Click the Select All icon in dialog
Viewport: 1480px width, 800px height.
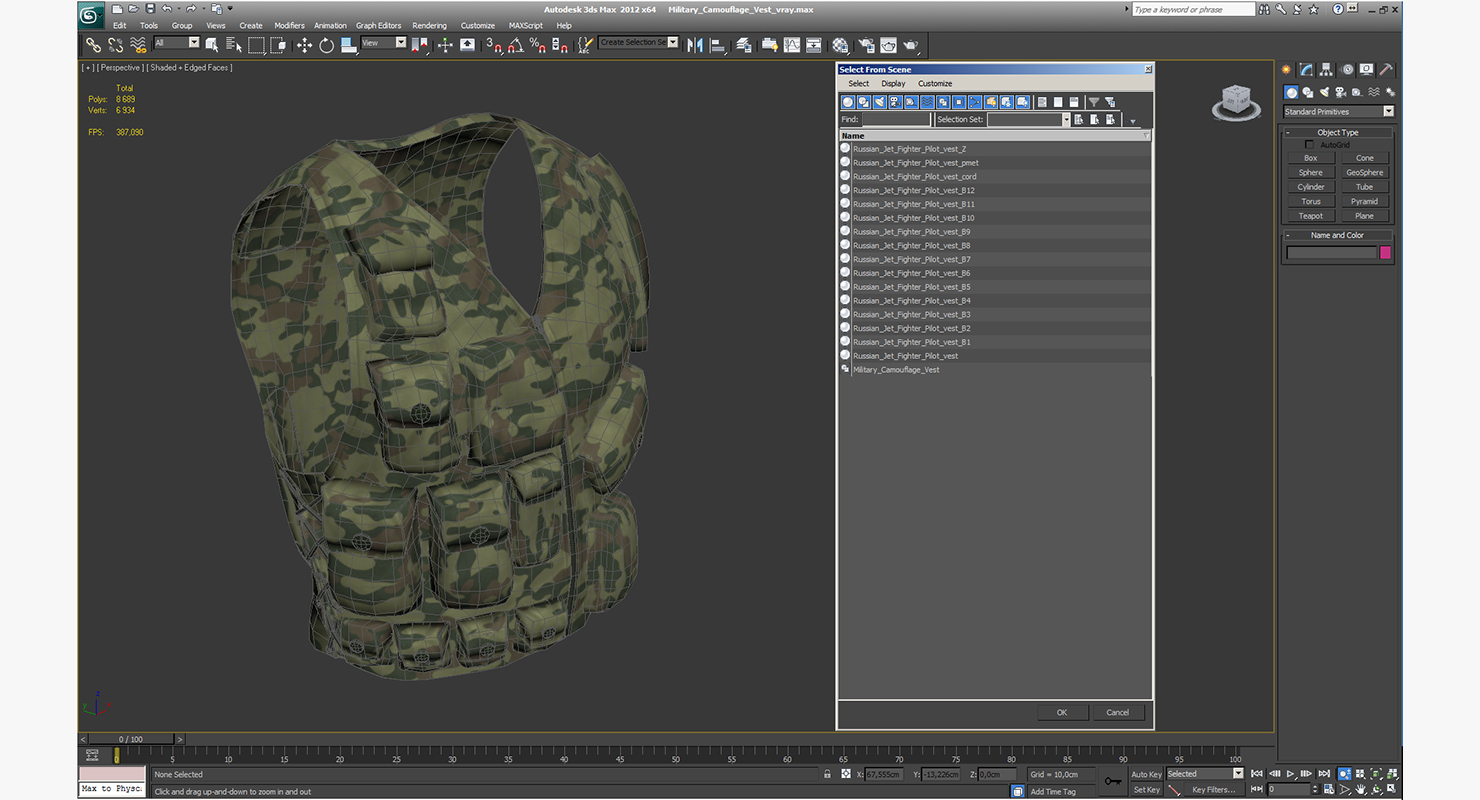point(1042,102)
